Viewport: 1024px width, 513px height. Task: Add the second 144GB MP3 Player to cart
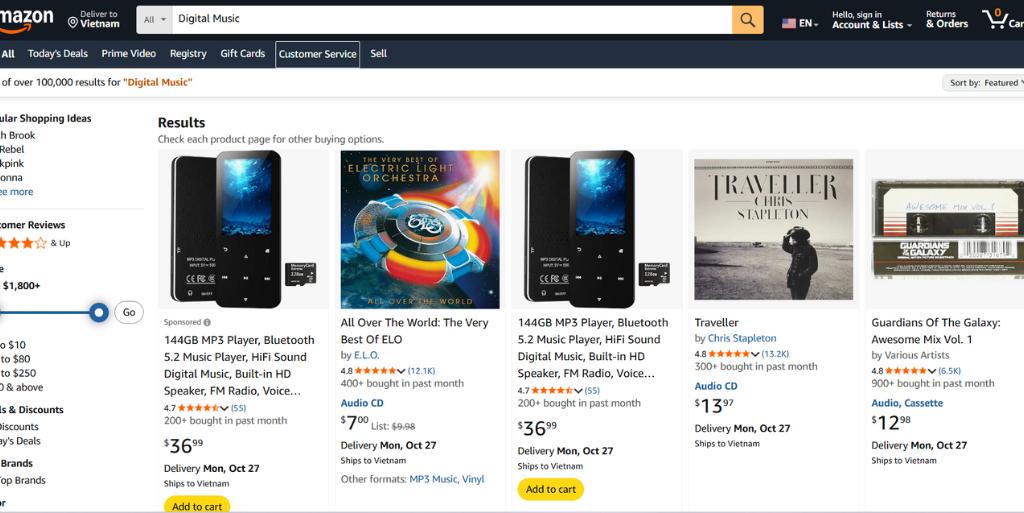[x=550, y=489]
